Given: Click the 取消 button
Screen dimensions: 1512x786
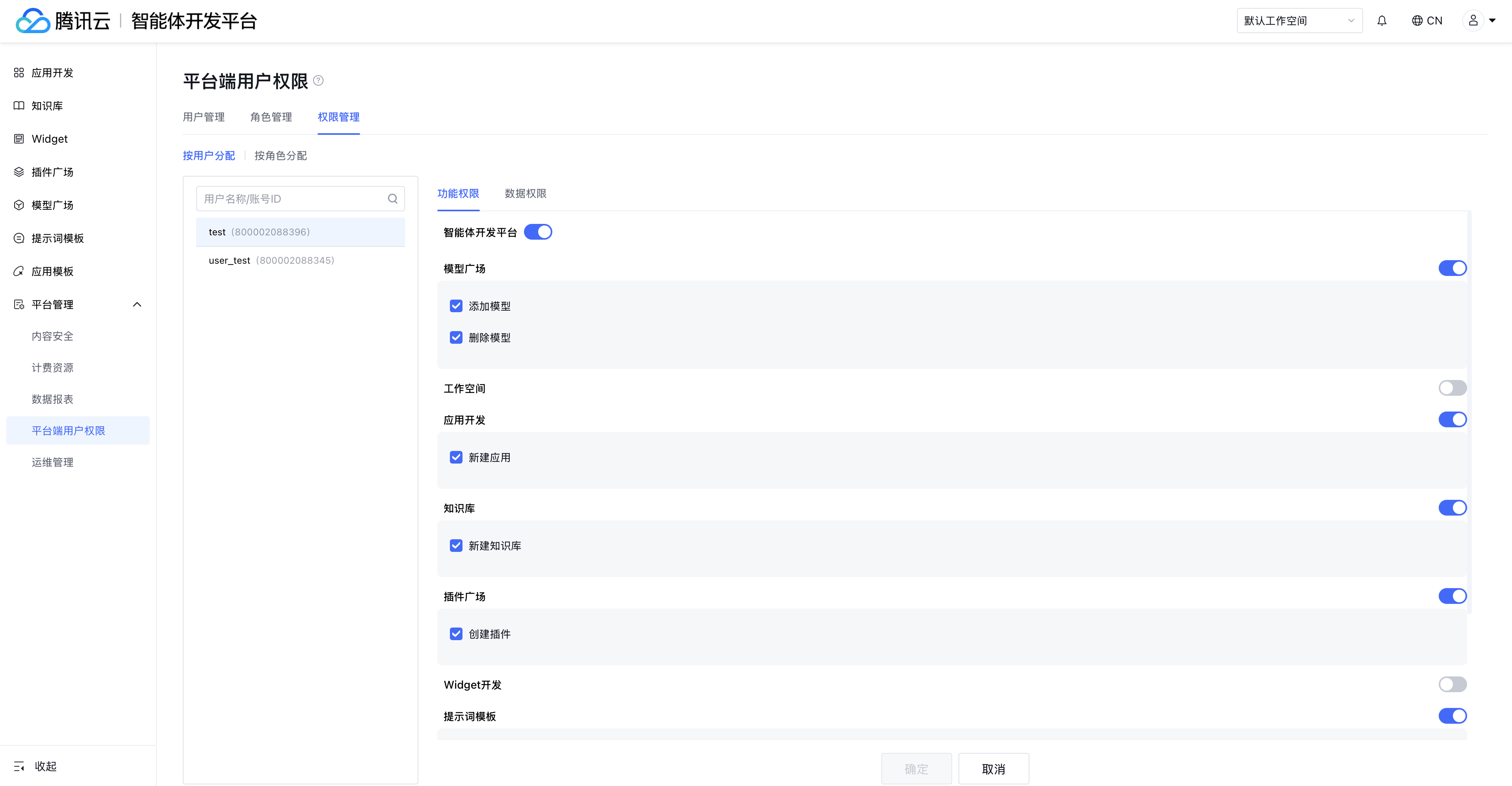Looking at the screenshot, I should (x=993, y=768).
